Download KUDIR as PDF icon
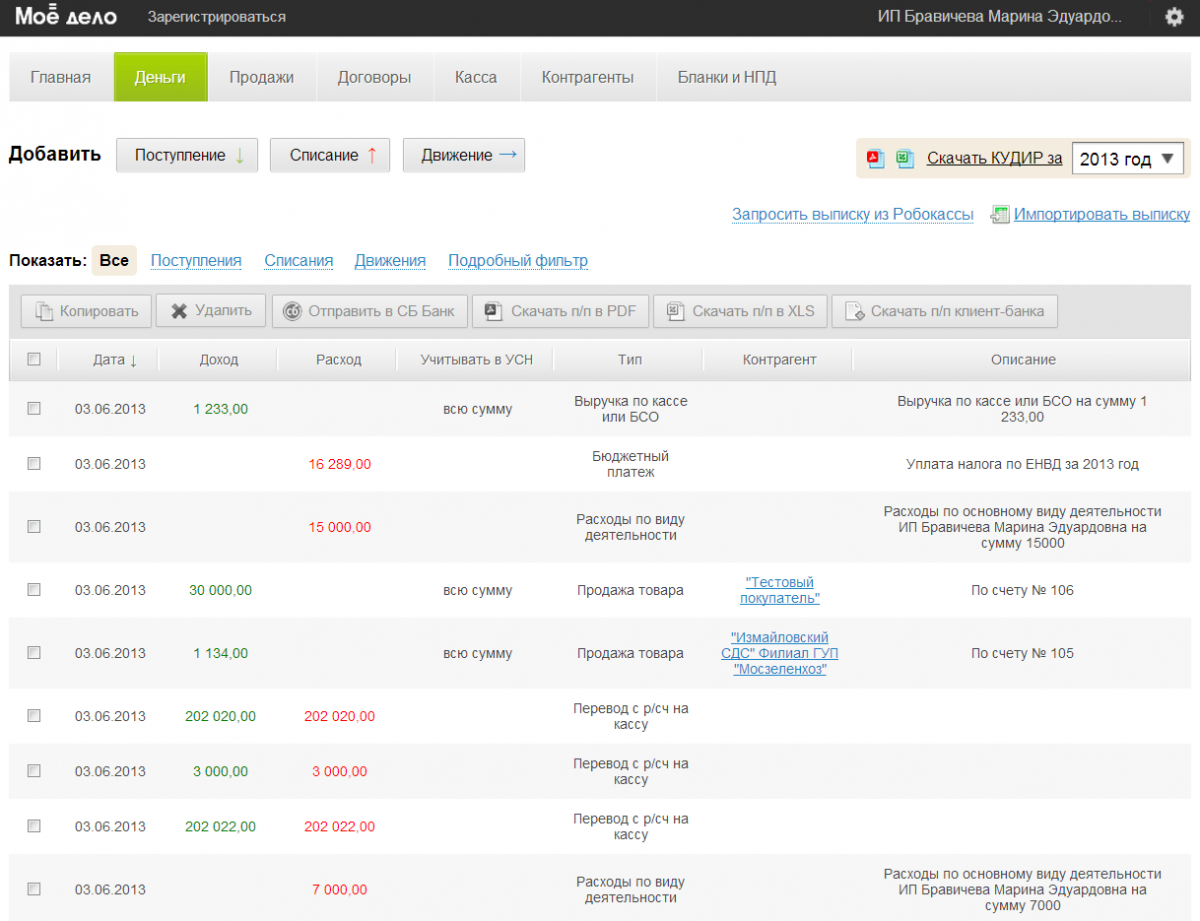This screenshot has height=921, width=1200. tap(876, 158)
